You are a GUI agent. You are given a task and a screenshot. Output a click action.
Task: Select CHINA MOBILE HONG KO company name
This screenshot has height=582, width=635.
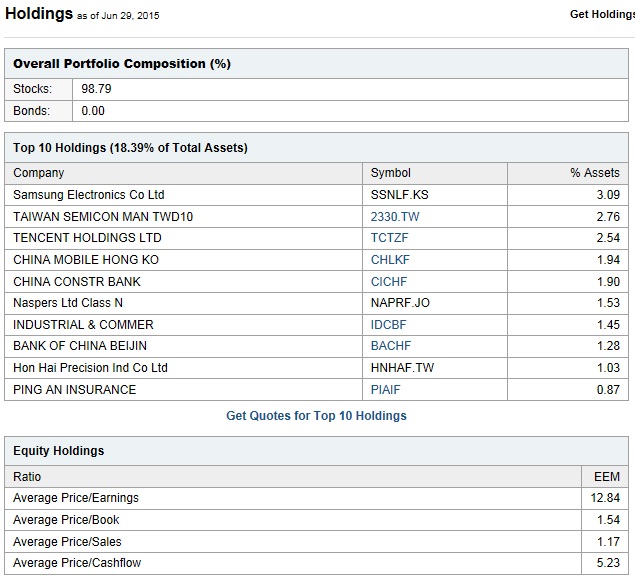[x=86, y=260]
